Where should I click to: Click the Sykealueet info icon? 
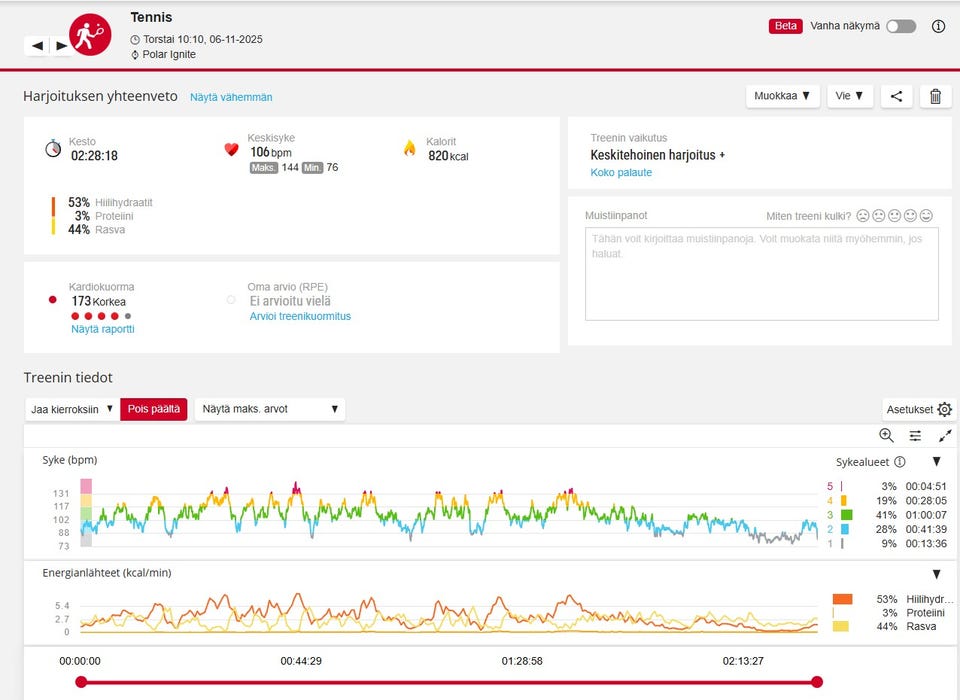(x=899, y=462)
